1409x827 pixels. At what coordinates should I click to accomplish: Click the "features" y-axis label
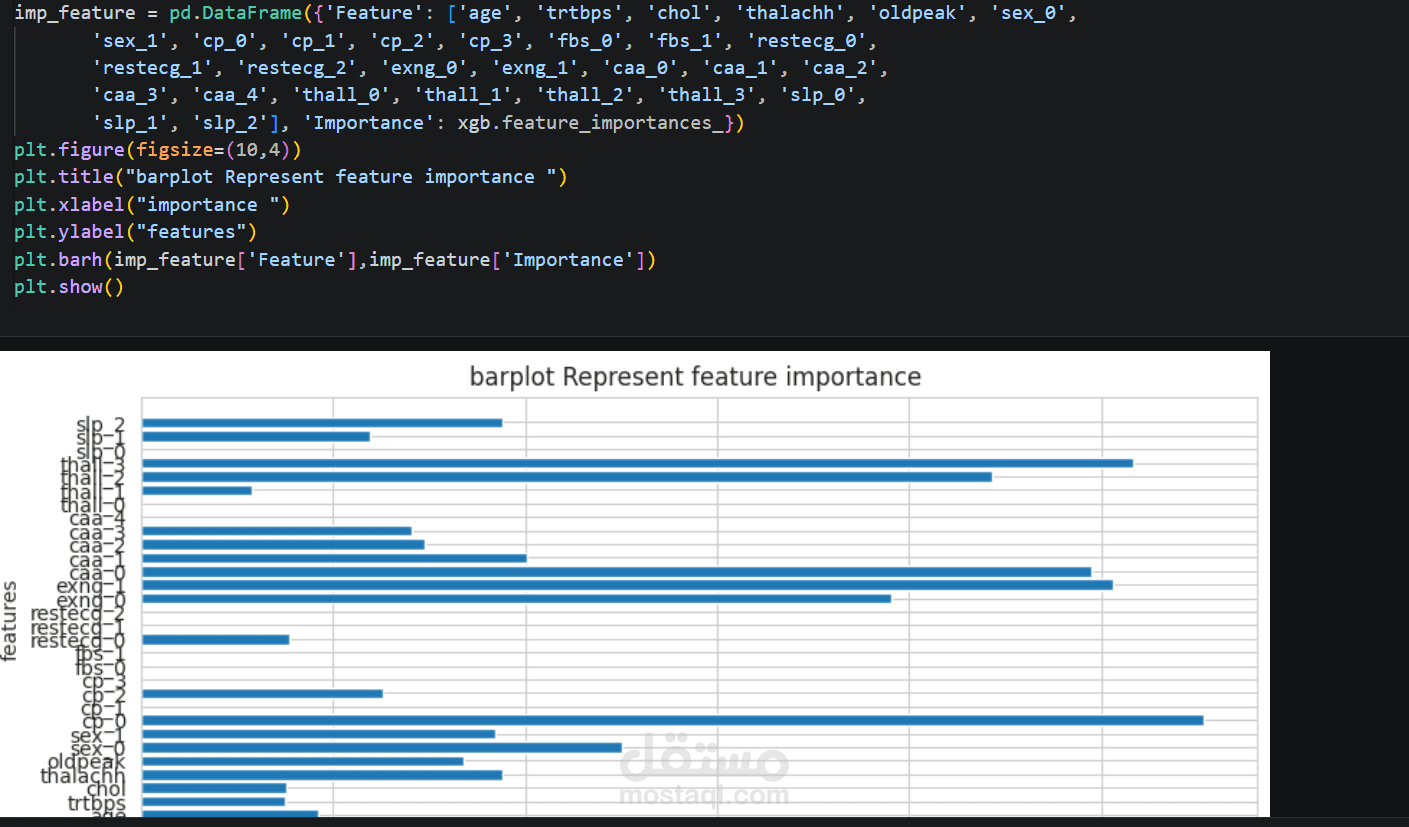[x=11, y=620]
